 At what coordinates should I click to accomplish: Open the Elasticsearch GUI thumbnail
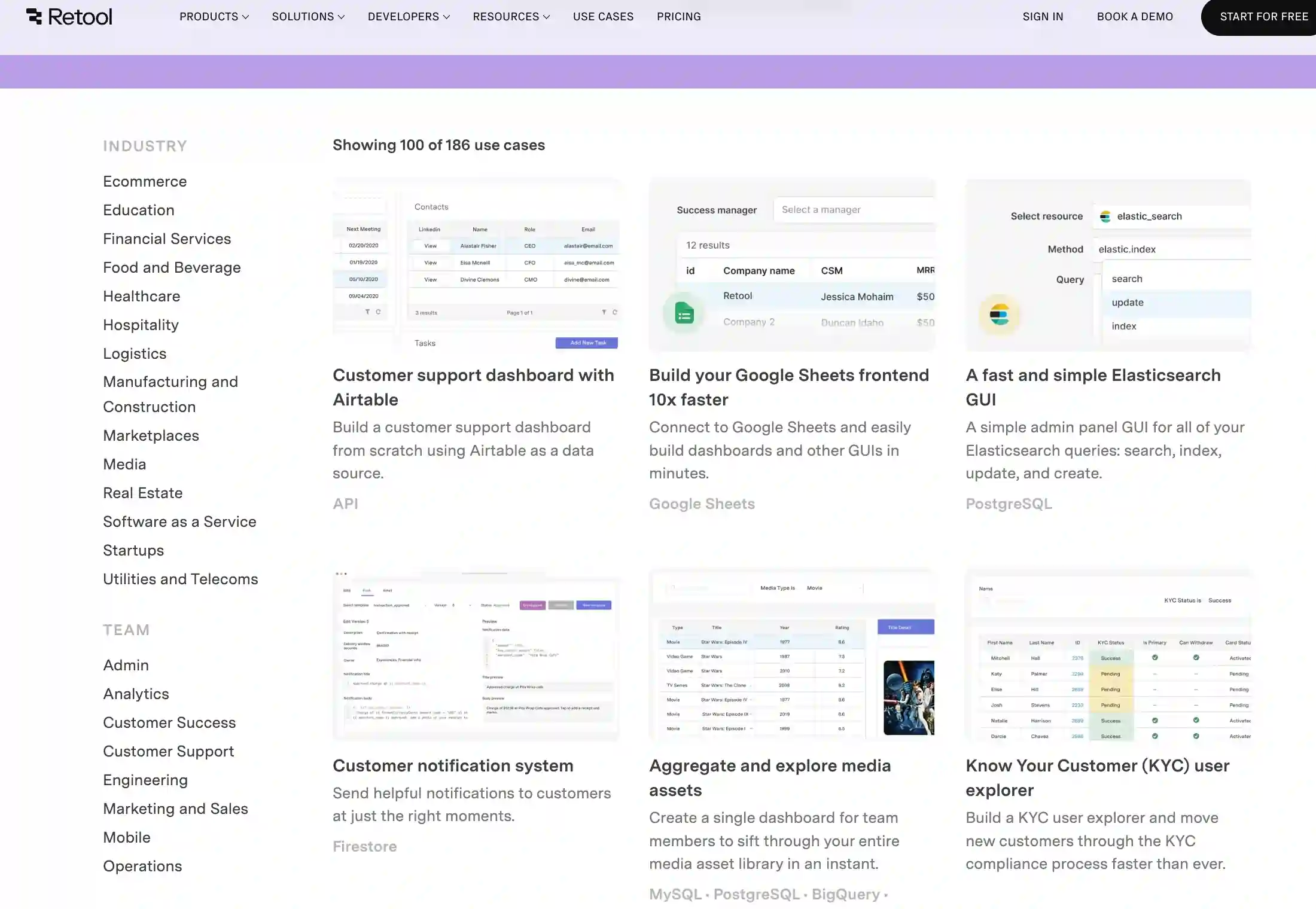[1108, 265]
